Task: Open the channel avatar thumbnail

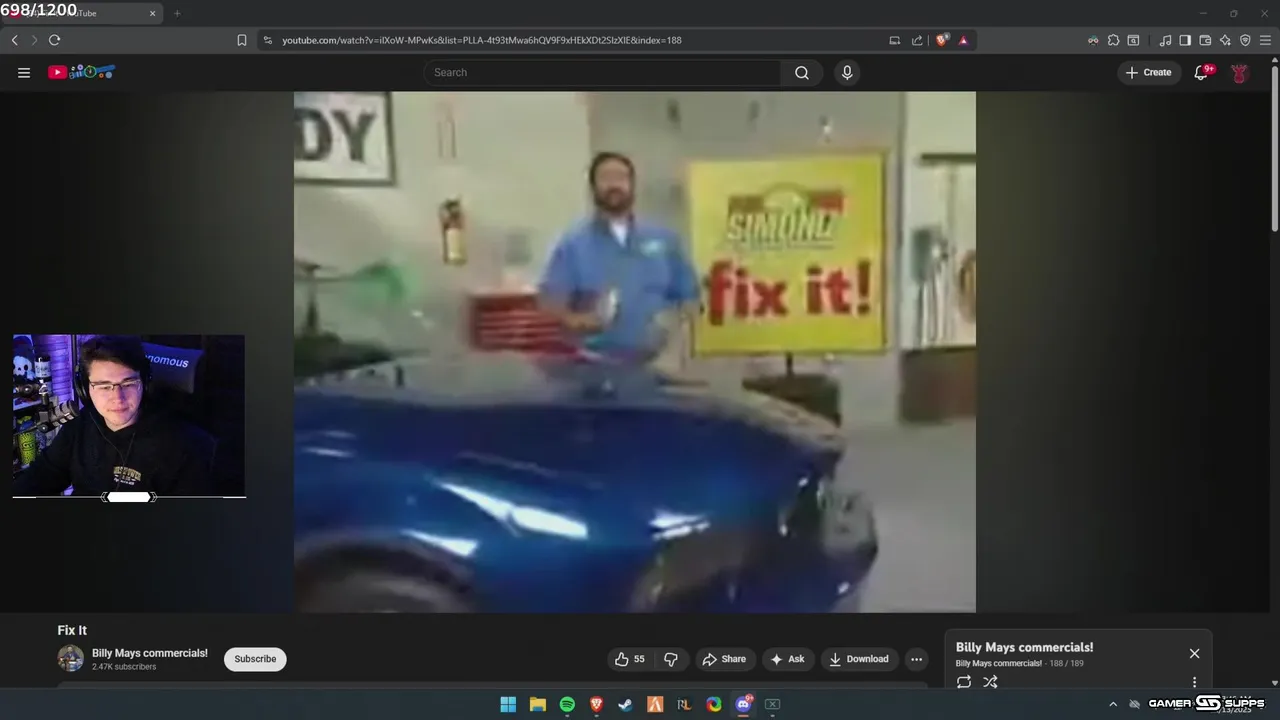Action: point(71,659)
